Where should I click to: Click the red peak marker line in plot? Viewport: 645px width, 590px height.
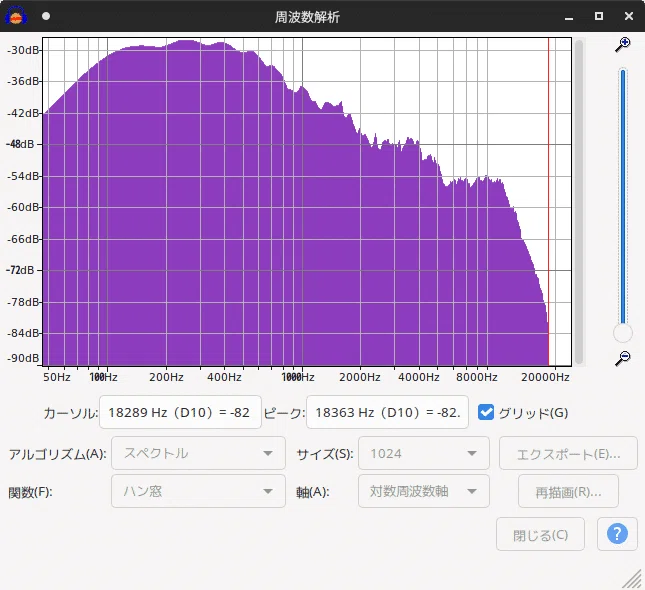point(548,202)
